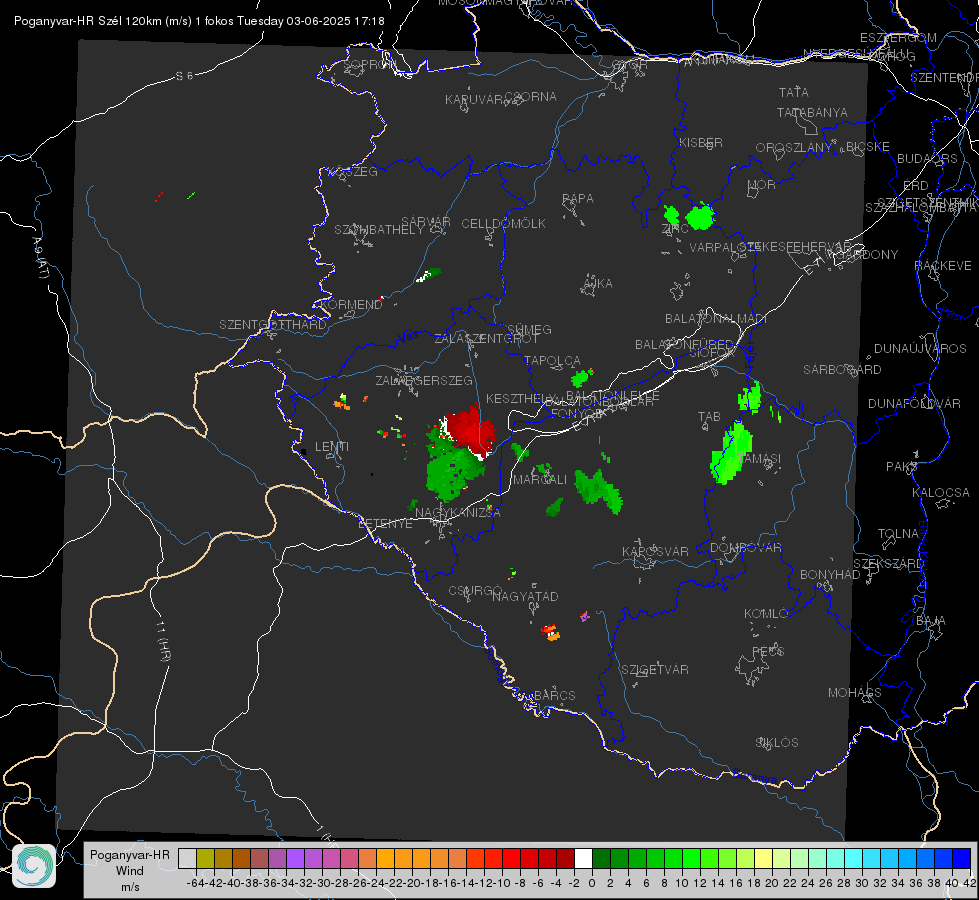The image size is (979, 900).
Task: Click the KALOCSA city label
Action: [941, 493]
